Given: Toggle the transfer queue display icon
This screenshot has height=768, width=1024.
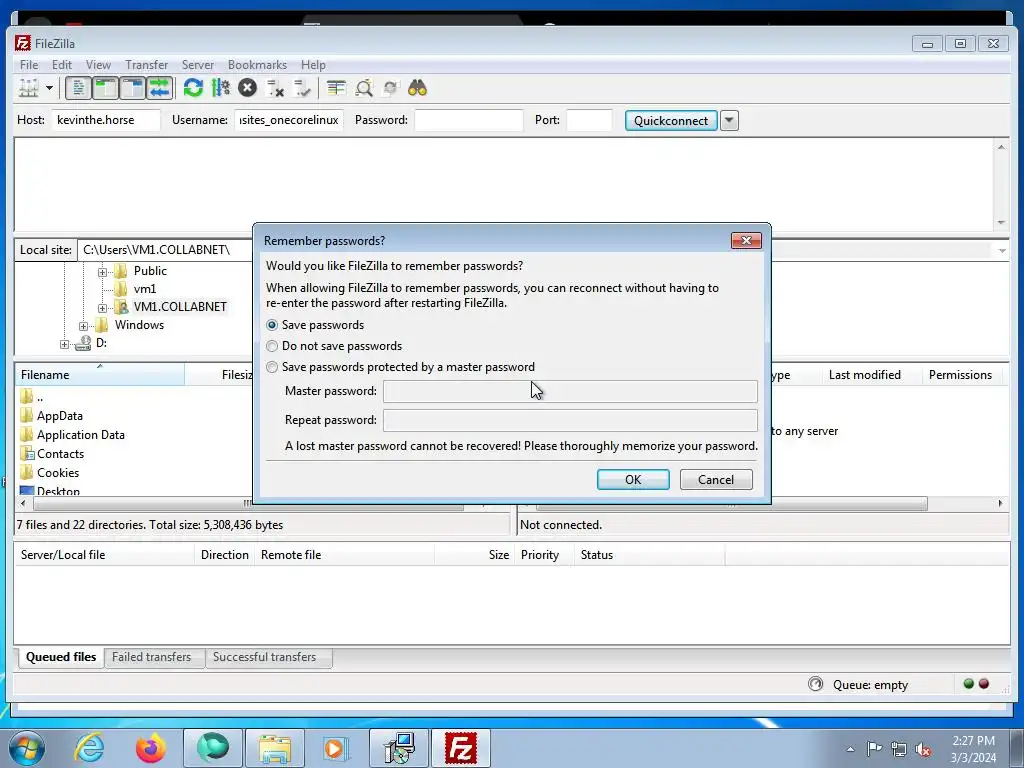Looking at the screenshot, I should [x=159, y=88].
